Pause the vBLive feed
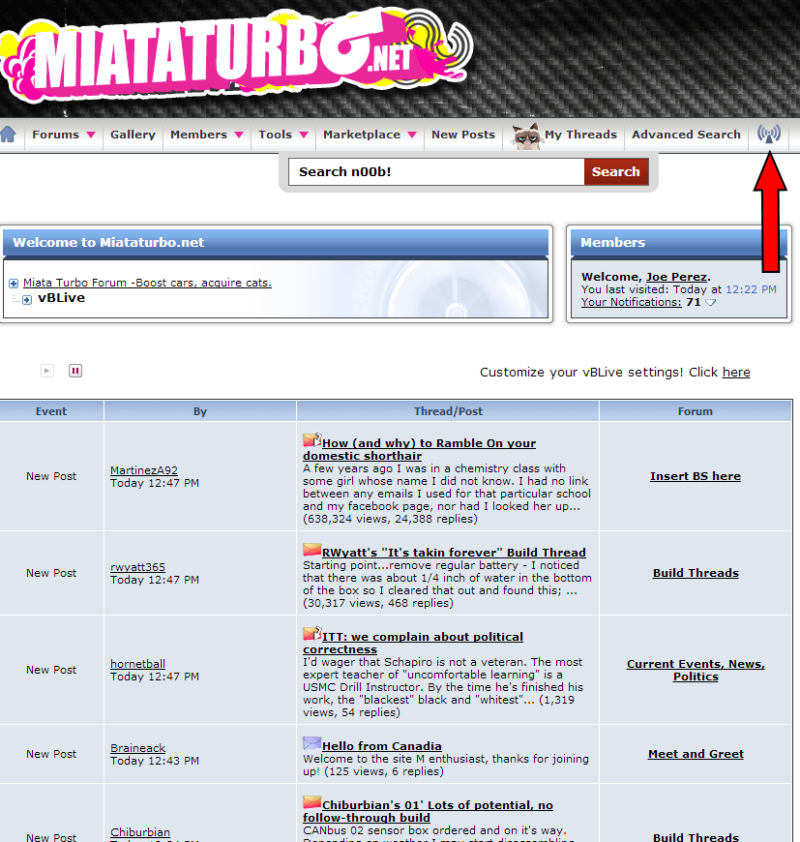 pos(75,371)
